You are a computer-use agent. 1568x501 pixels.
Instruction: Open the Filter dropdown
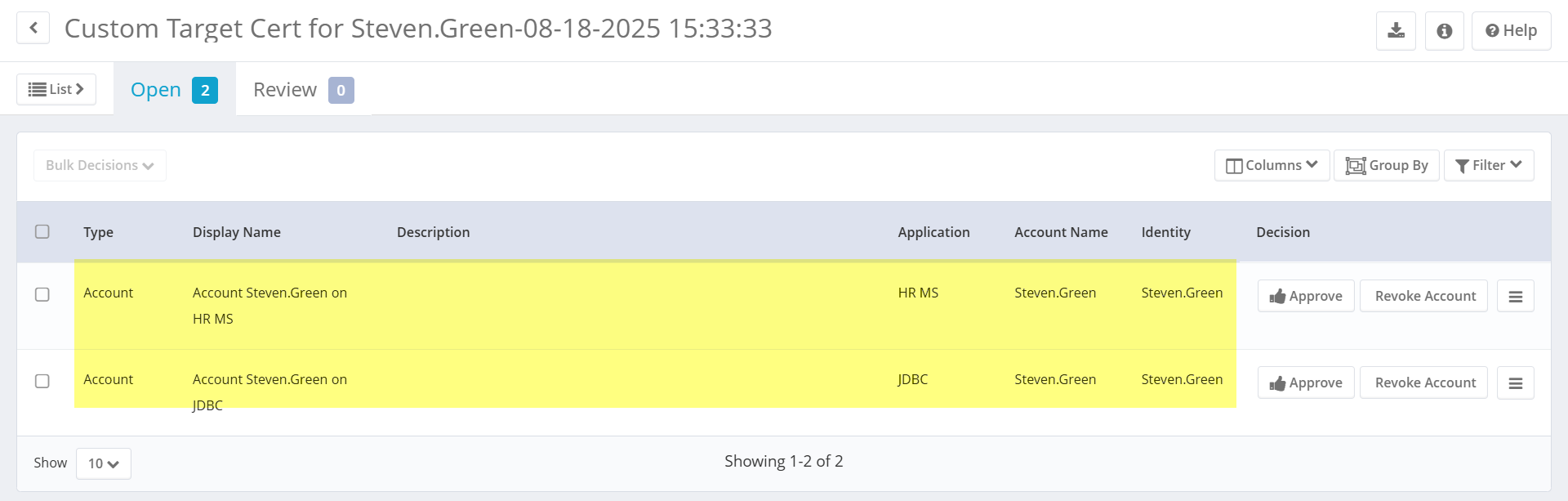click(1488, 166)
